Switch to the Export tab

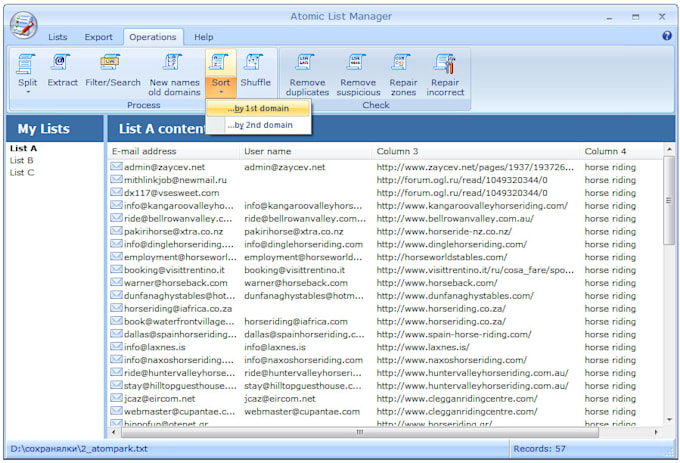pyautogui.click(x=98, y=37)
